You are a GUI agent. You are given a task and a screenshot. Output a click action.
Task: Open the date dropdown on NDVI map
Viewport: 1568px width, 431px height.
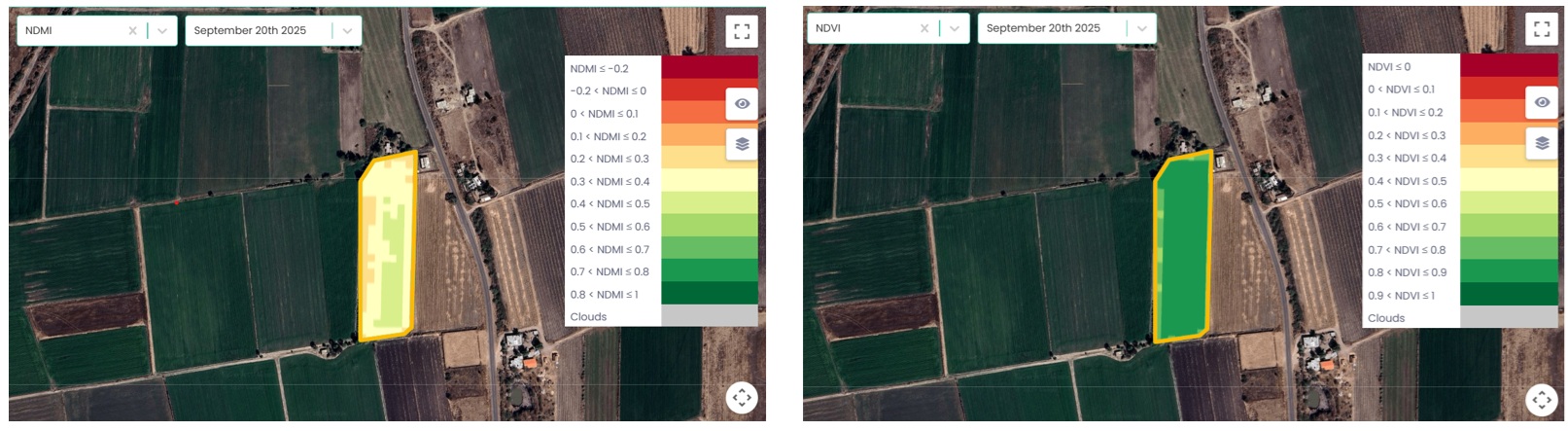click(x=1141, y=28)
